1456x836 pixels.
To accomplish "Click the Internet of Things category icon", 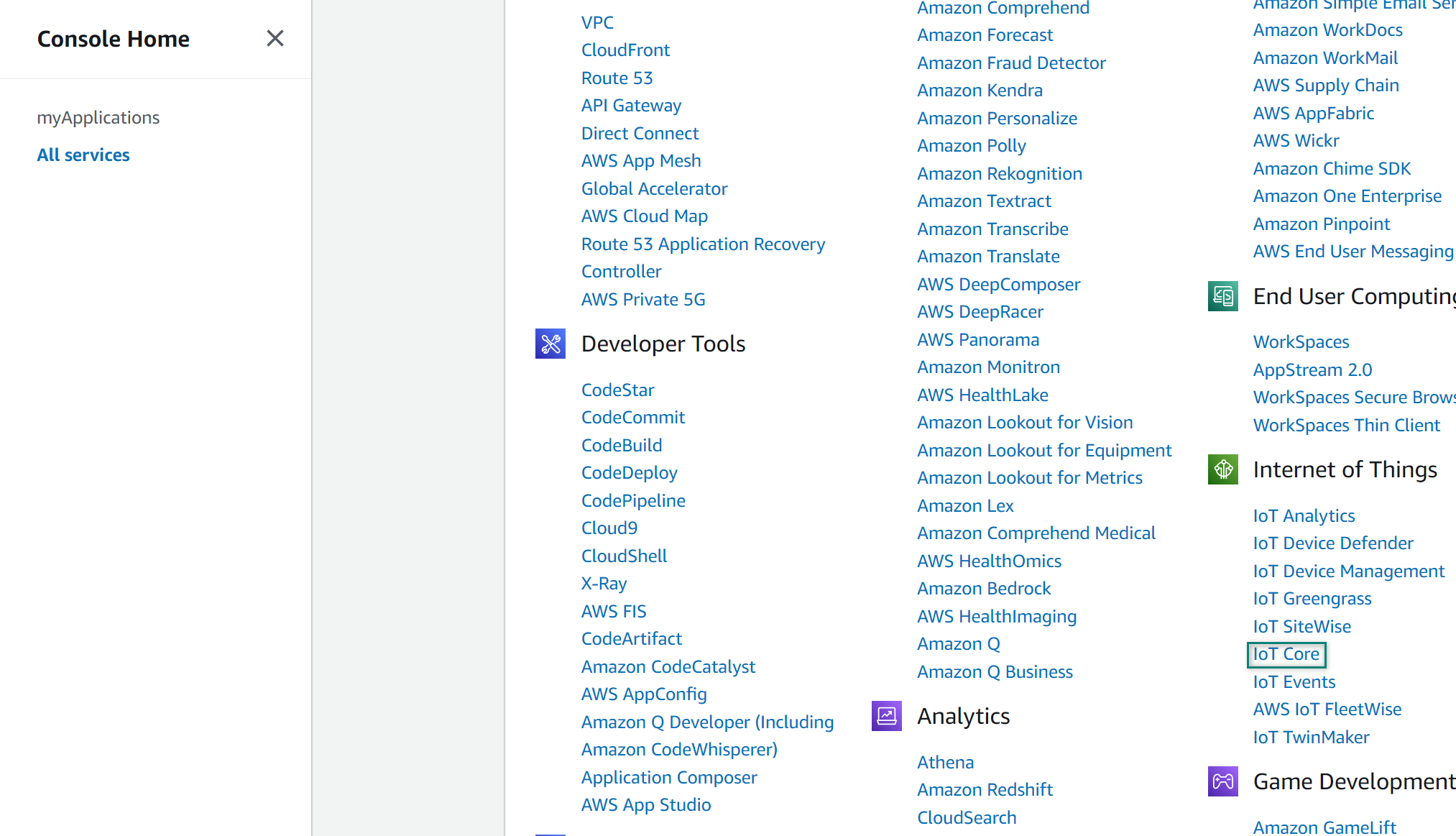I will click(1222, 469).
